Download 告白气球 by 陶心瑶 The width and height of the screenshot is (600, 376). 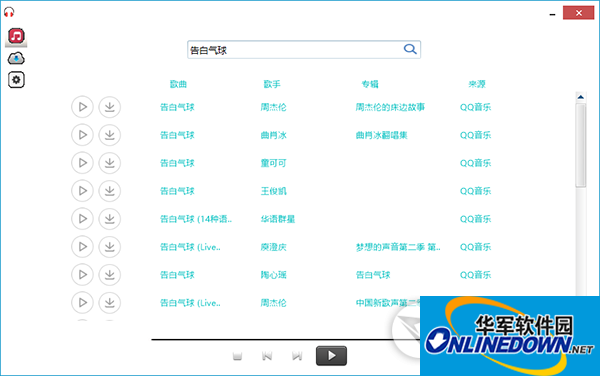point(110,274)
